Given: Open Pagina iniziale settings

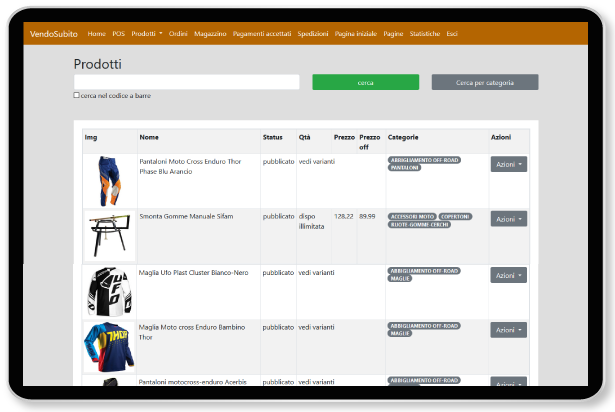Looking at the screenshot, I should [356, 34].
